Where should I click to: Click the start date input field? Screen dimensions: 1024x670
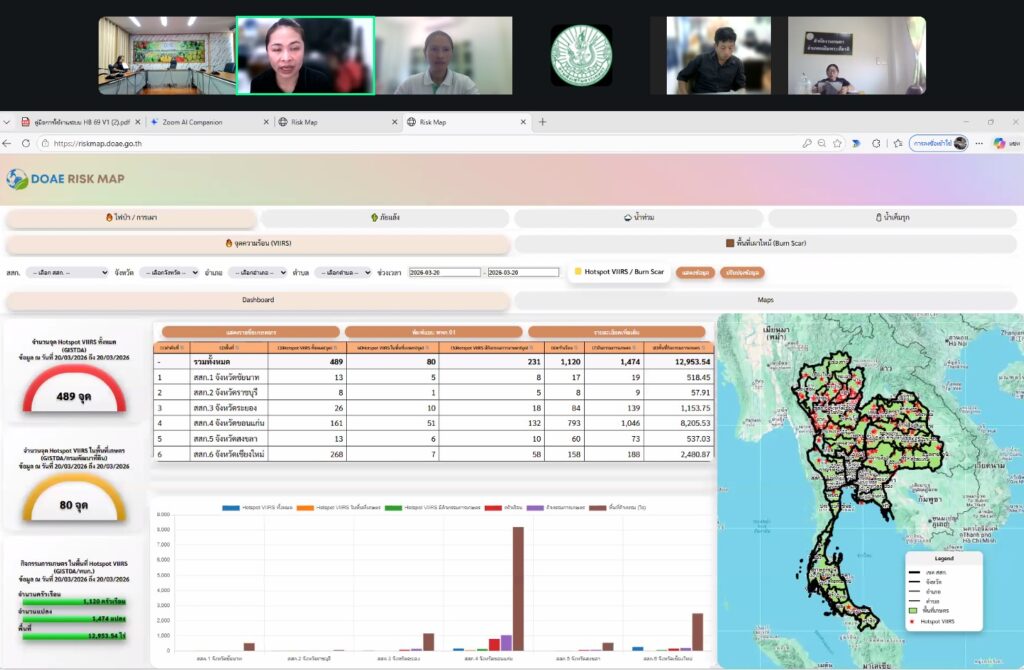tap(444, 272)
